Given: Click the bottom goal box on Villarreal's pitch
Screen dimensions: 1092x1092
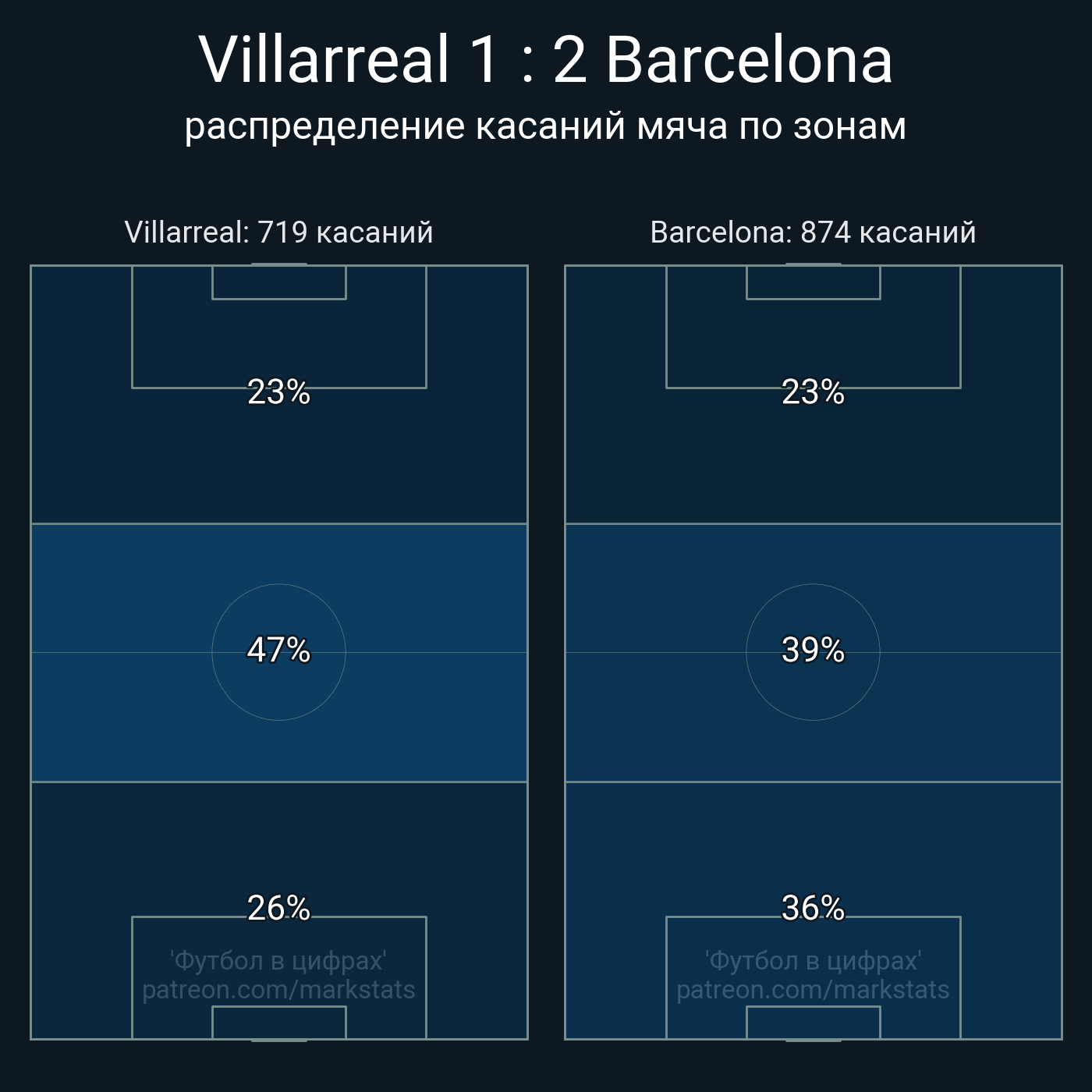Looking at the screenshot, I should pos(278,1023).
